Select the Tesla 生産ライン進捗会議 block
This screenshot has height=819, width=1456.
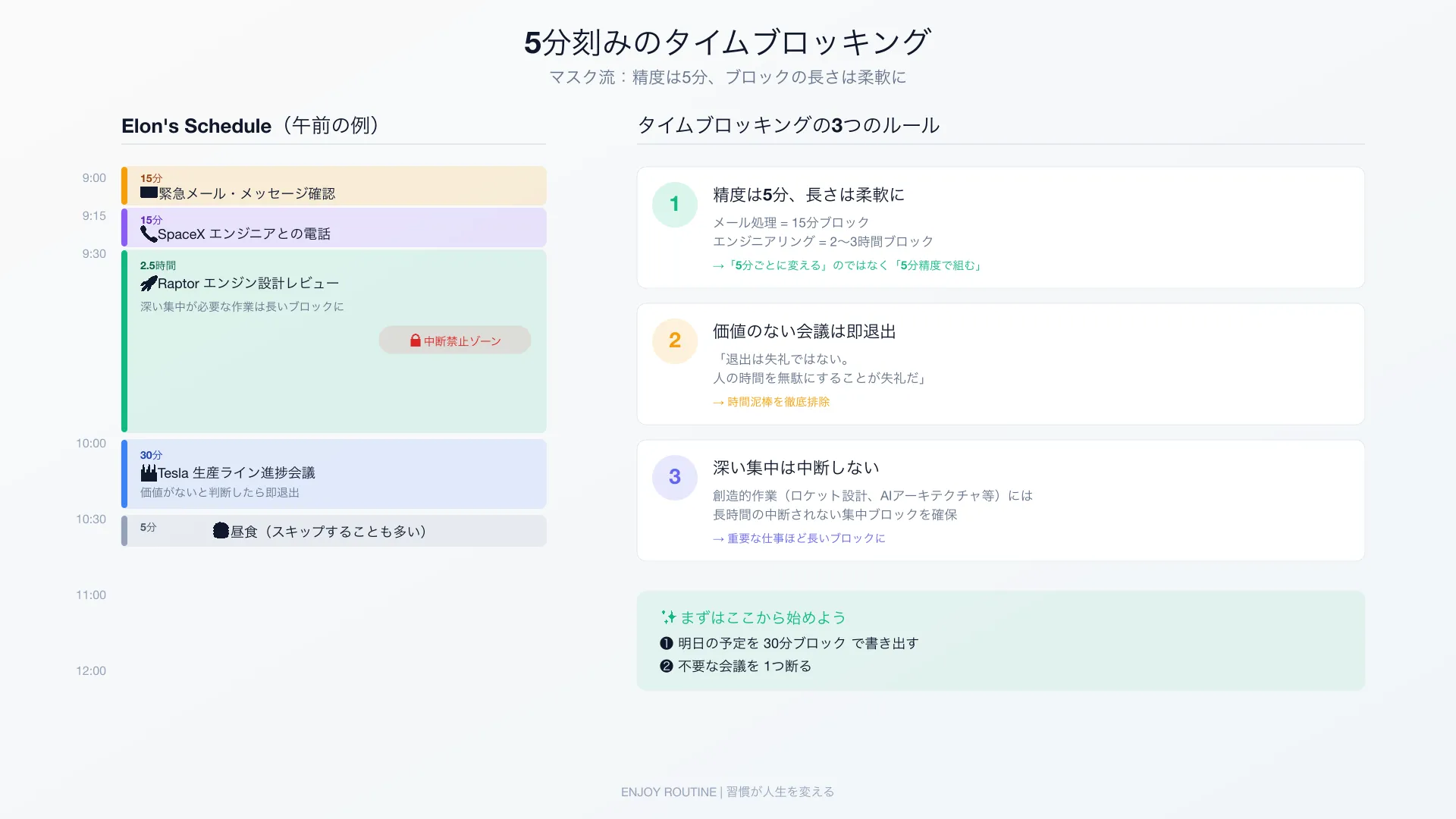point(334,474)
